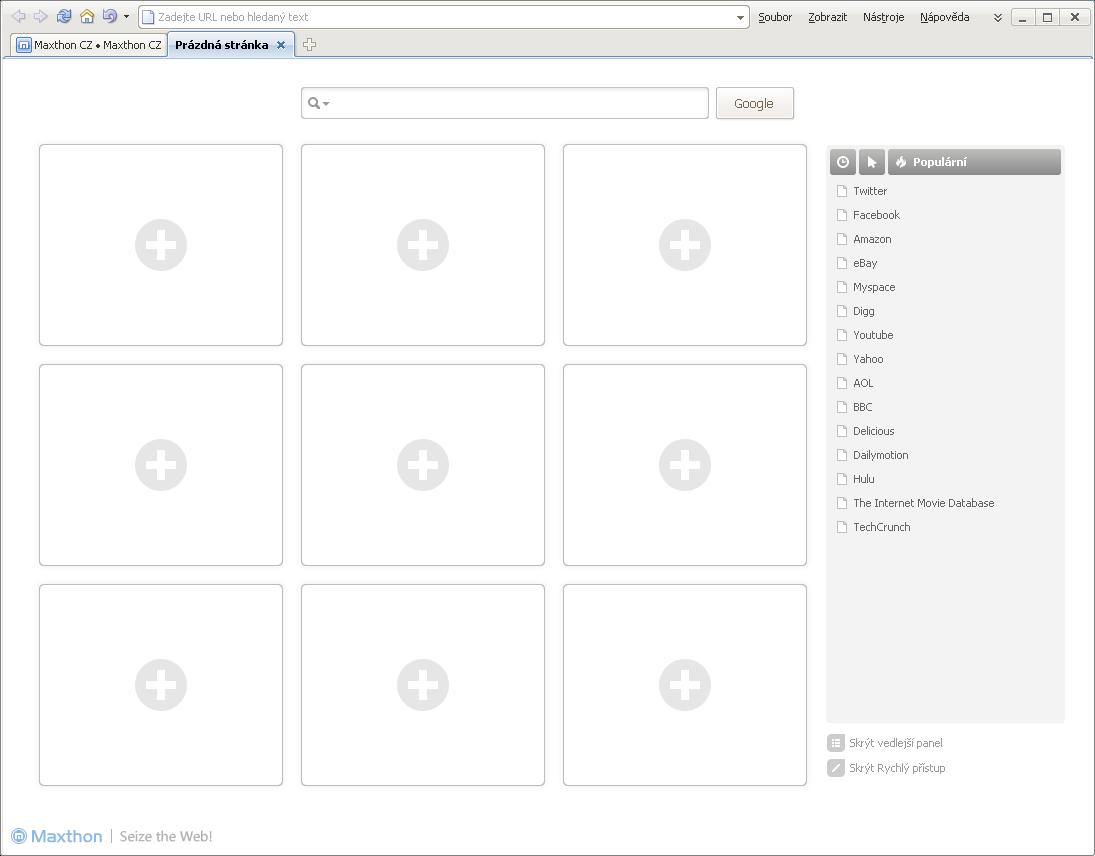Hide the side panel via Skrýt vedlejší panel

(897, 742)
